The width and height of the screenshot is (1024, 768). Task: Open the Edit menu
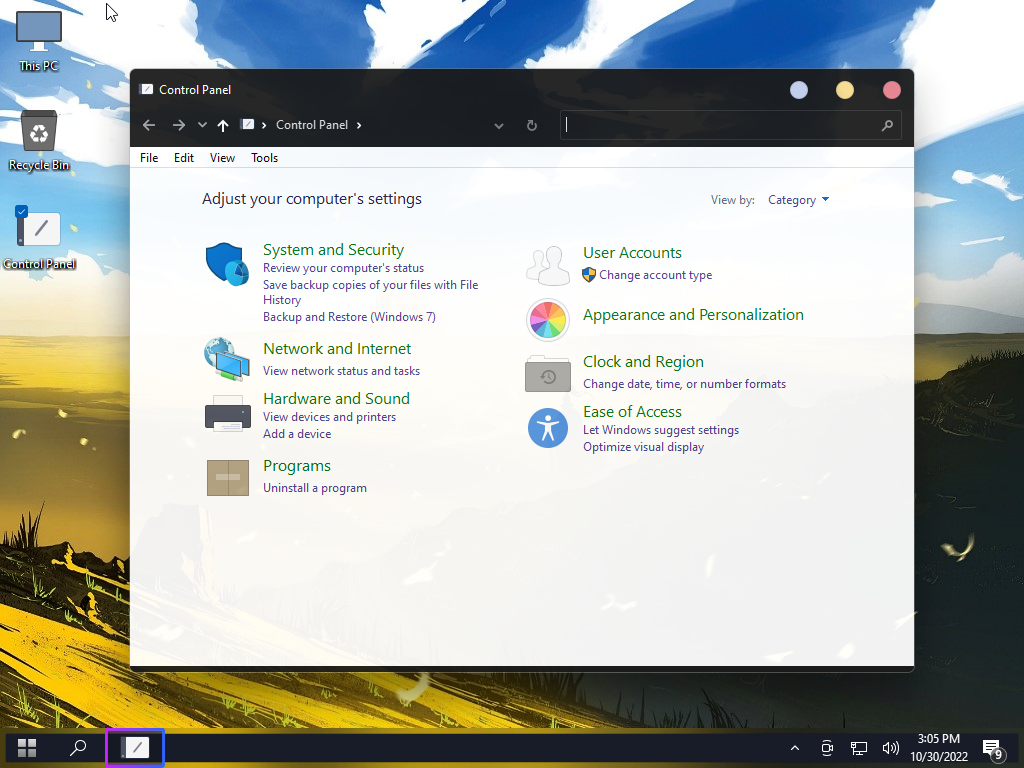point(184,157)
